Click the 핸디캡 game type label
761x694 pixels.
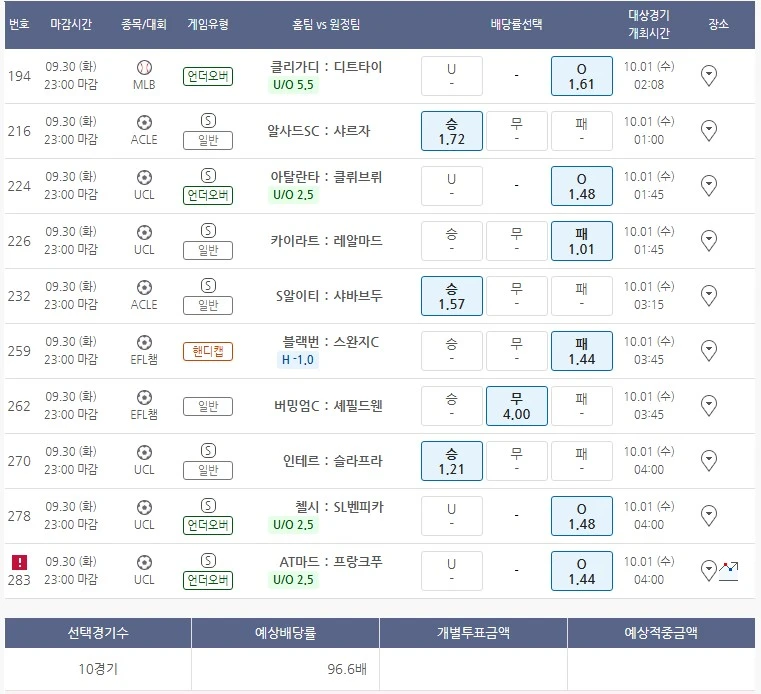click(208, 351)
